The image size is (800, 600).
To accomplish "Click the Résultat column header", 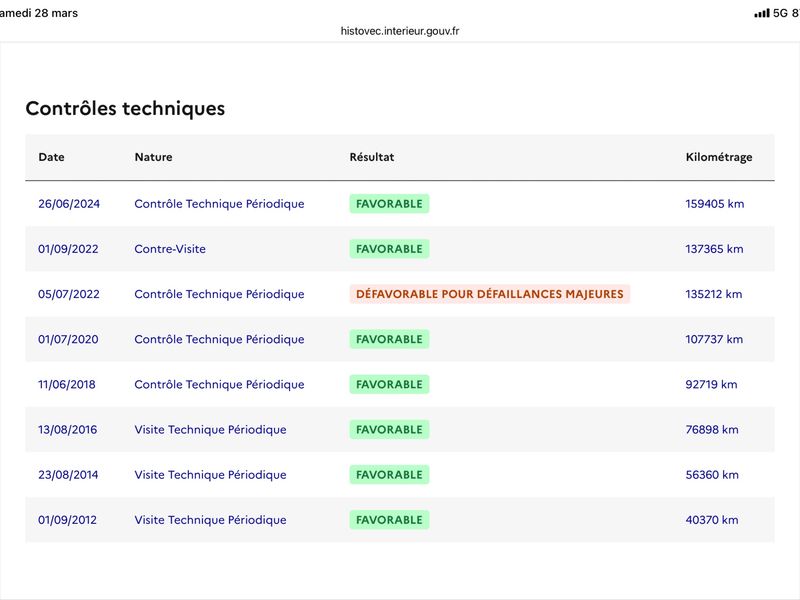I will [x=371, y=157].
